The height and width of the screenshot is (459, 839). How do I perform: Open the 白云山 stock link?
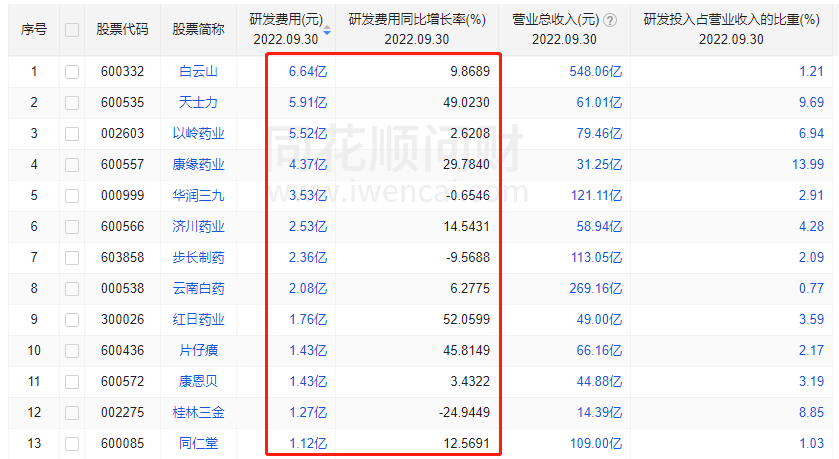pos(198,72)
